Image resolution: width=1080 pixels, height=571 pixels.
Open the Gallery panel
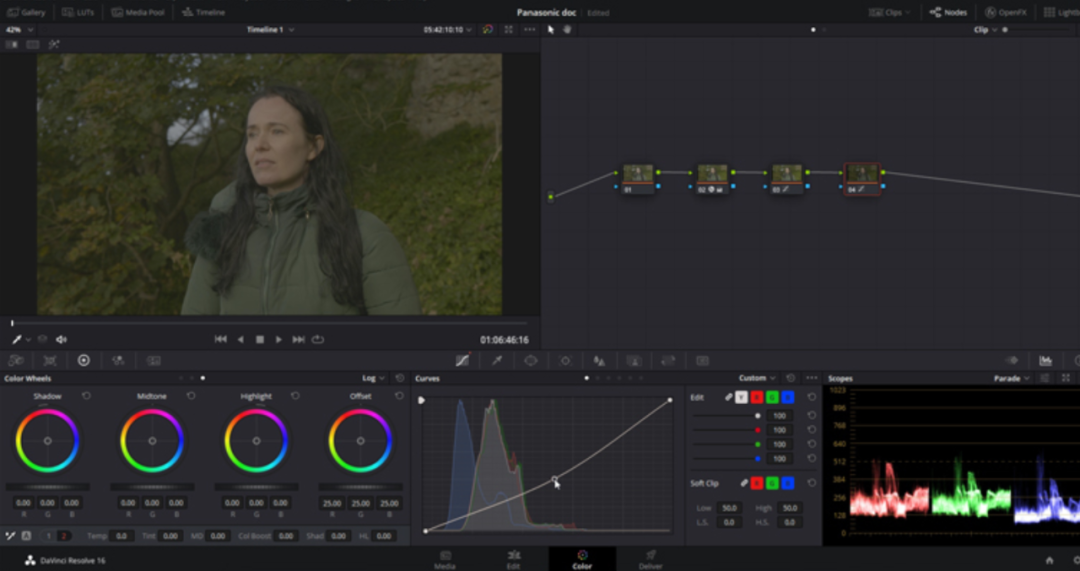pyautogui.click(x=26, y=12)
